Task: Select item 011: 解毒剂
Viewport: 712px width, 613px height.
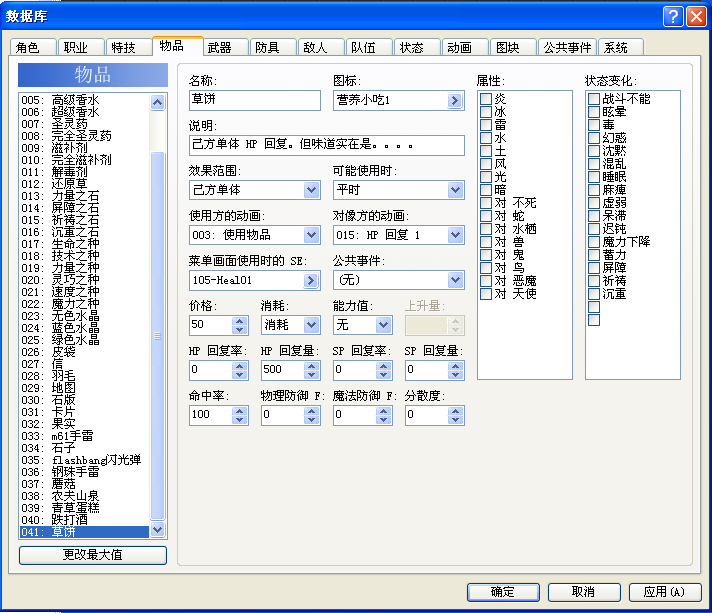Action: tap(84, 172)
